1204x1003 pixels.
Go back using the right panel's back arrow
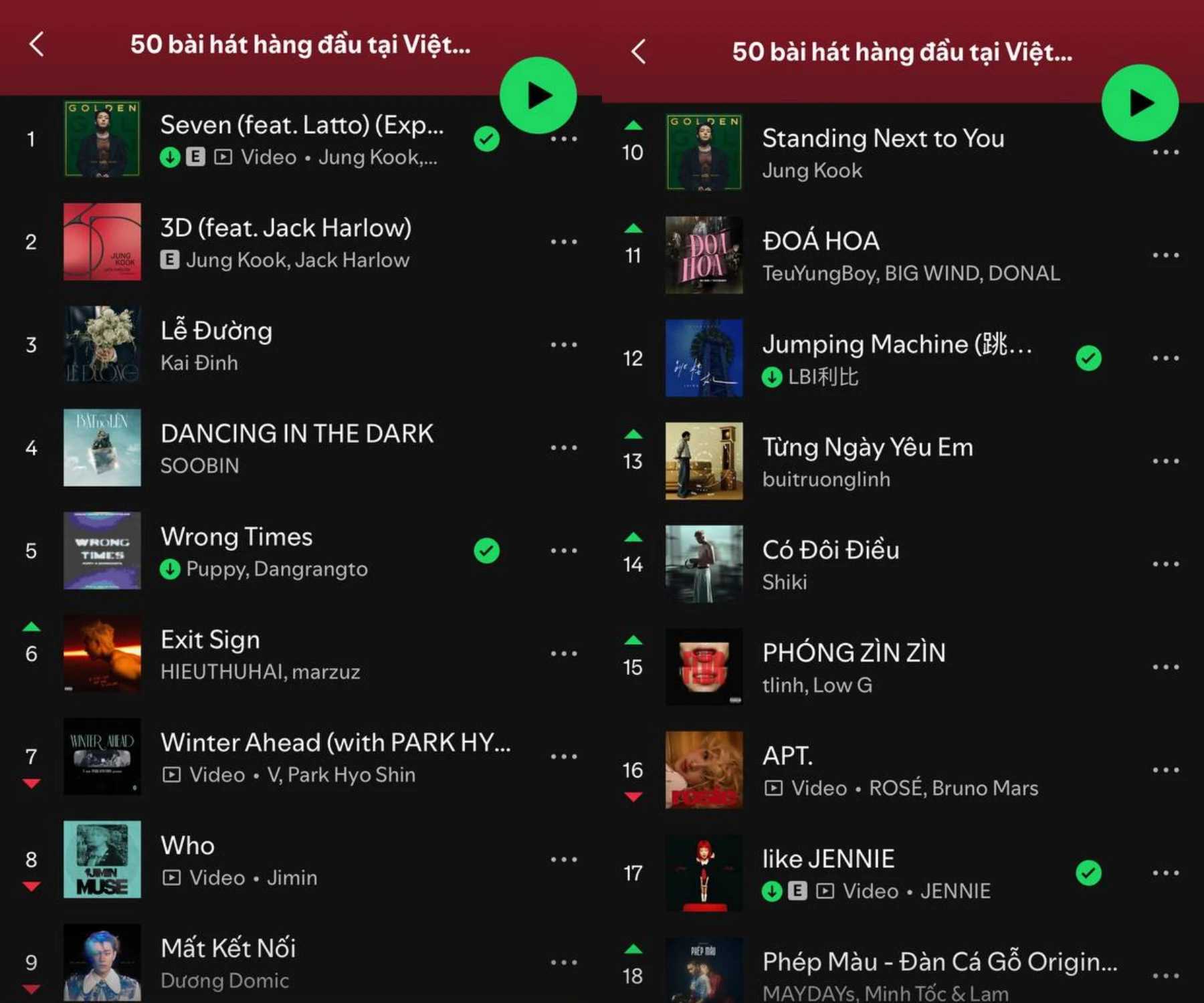coord(639,51)
